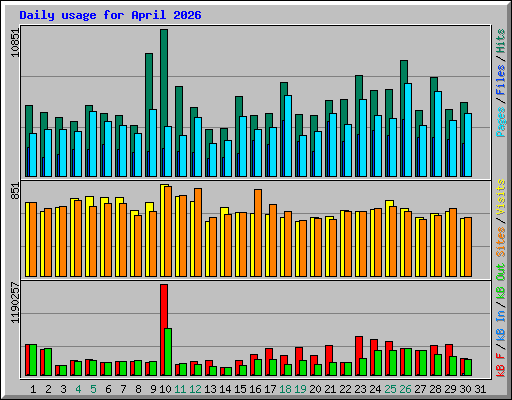Click the cyan files bar for day 26
The width and height of the screenshot is (512, 400).
[x=408, y=130]
